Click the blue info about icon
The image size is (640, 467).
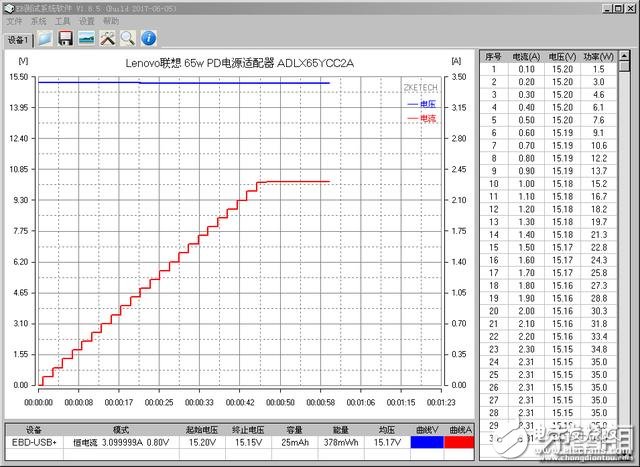(x=148, y=39)
